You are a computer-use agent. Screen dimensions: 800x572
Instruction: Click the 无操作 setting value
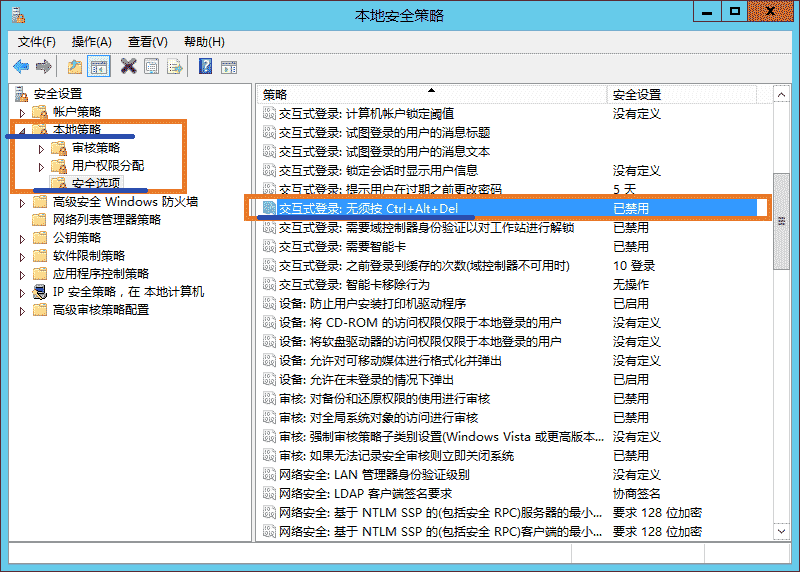point(631,285)
